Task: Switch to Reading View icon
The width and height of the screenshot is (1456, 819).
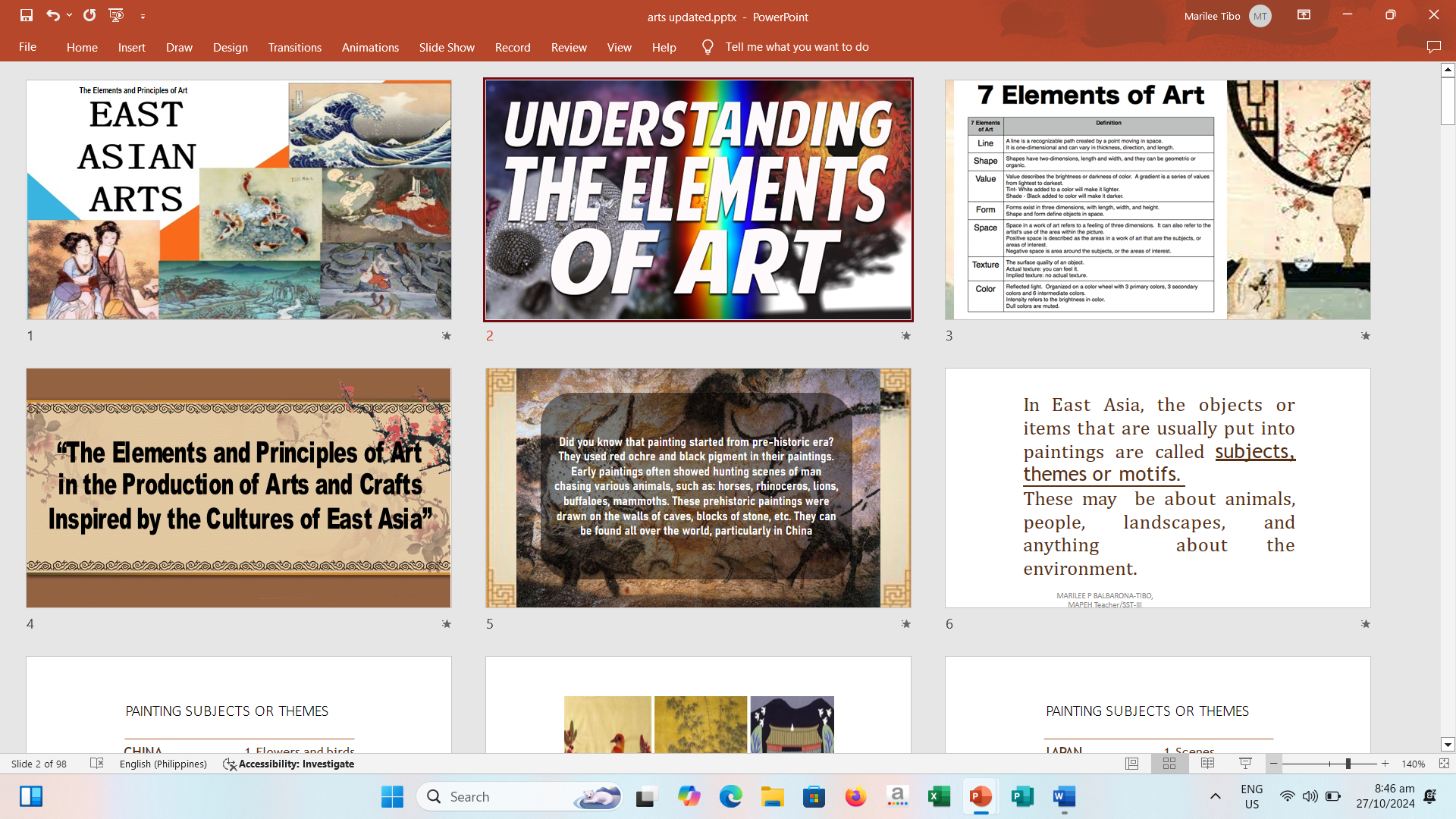Action: [1207, 764]
